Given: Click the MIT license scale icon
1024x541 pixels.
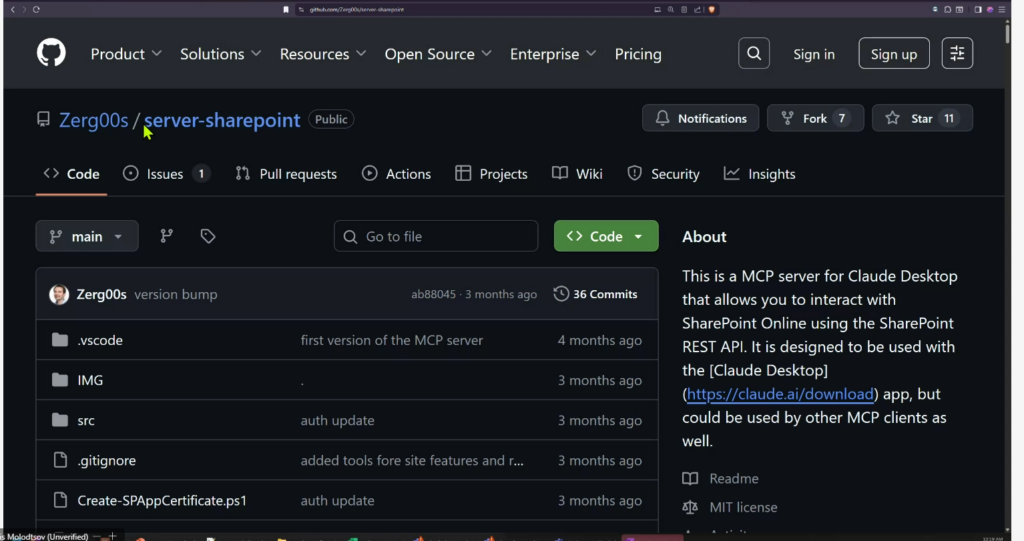Looking at the screenshot, I should coord(690,507).
